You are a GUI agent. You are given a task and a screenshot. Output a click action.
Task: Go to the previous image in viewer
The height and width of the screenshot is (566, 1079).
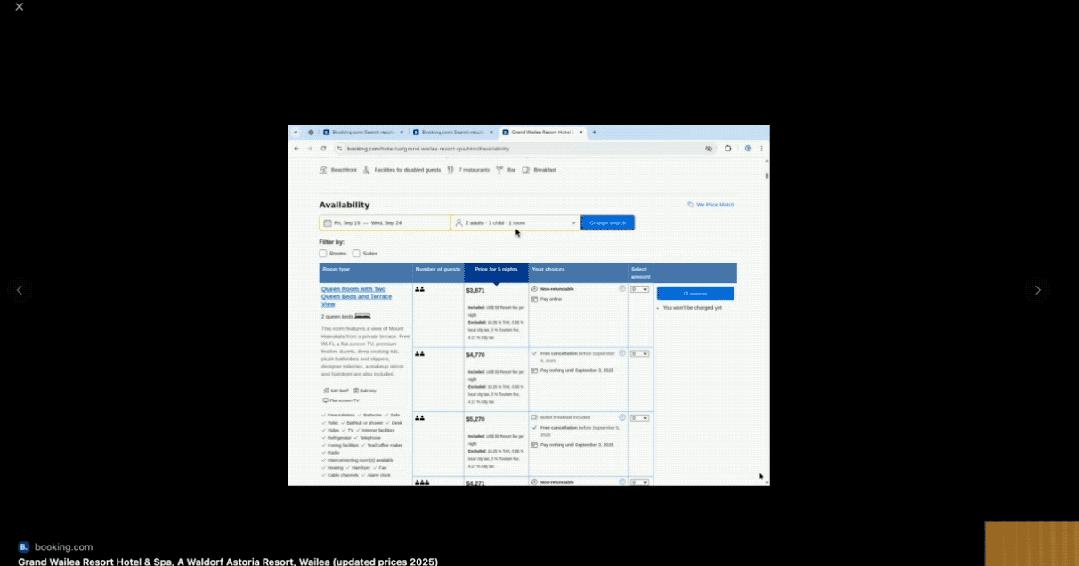(19, 290)
